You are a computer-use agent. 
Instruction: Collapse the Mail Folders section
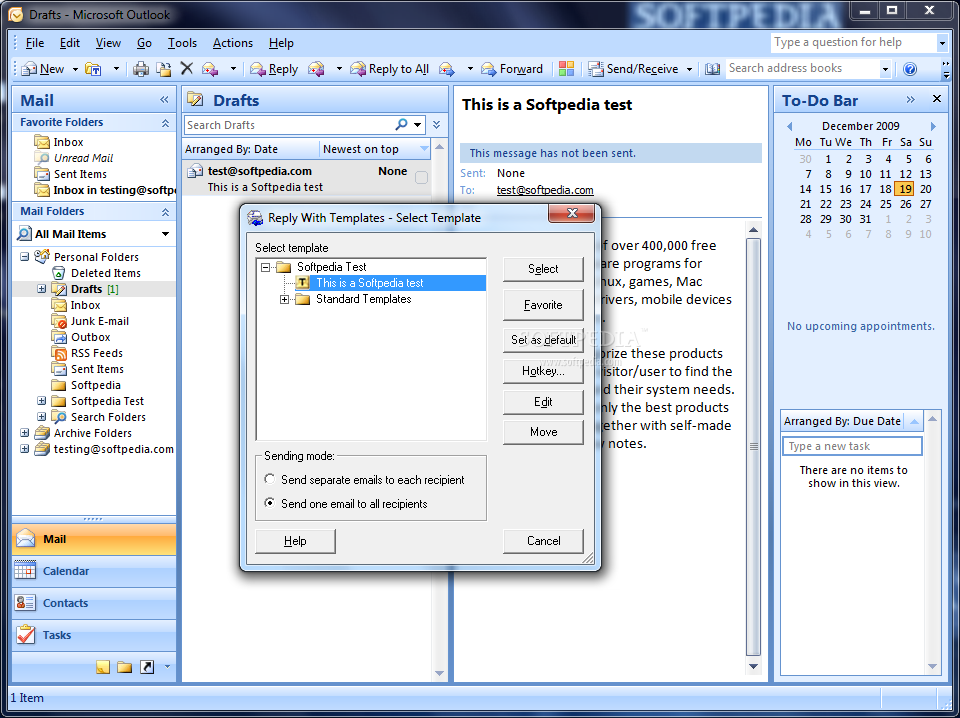[x=165, y=212]
